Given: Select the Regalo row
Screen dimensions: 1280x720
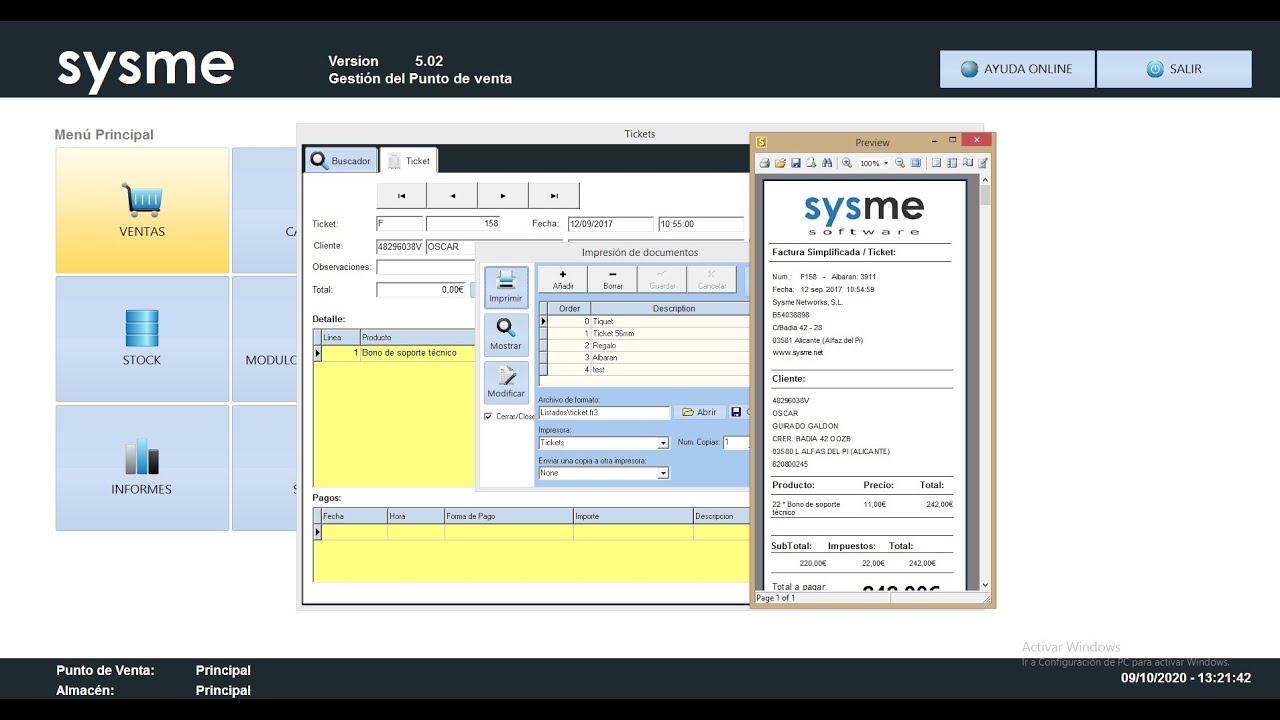Looking at the screenshot, I should pyautogui.click(x=644, y=345).
